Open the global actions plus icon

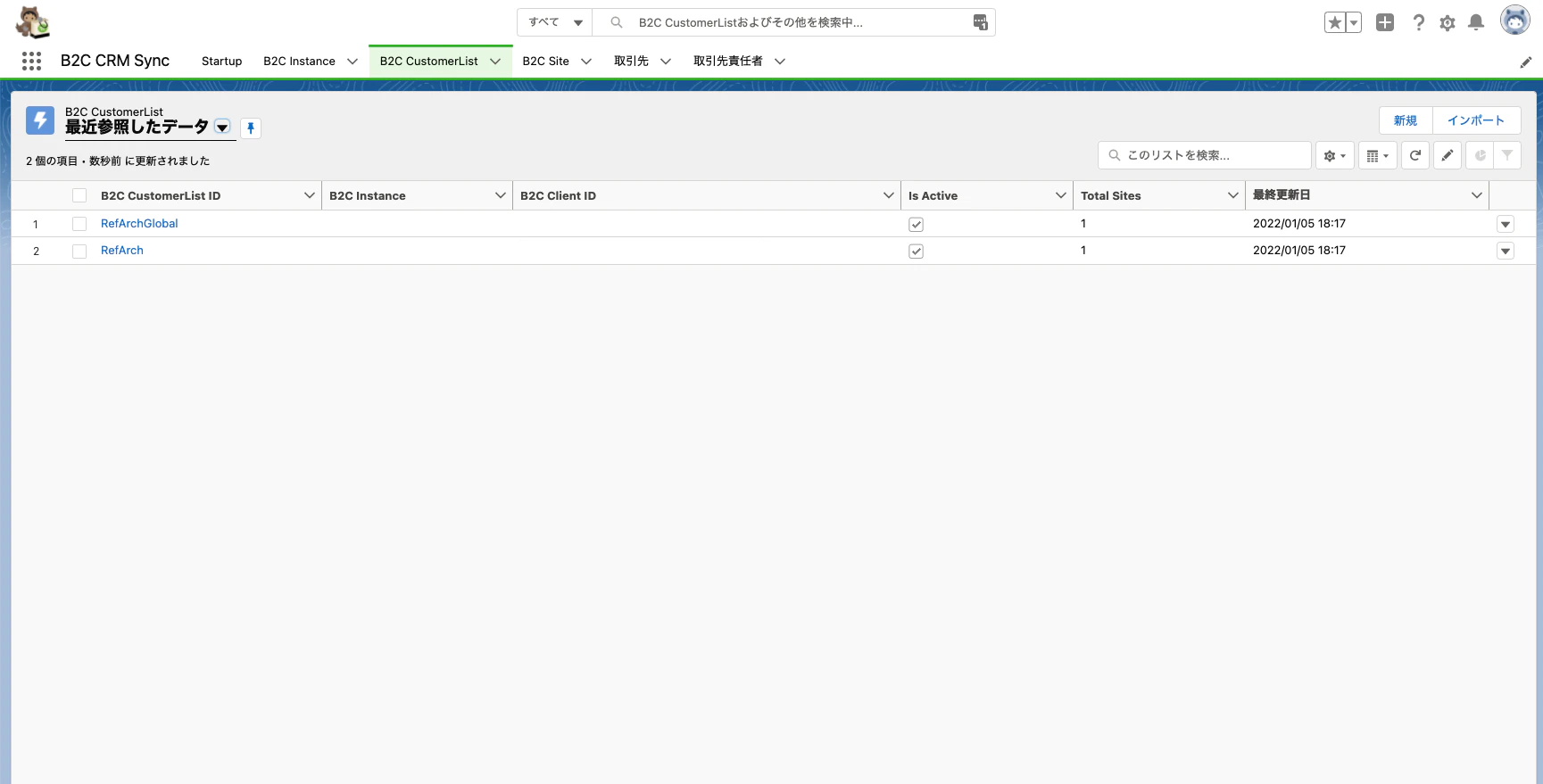click(1385, 23)
